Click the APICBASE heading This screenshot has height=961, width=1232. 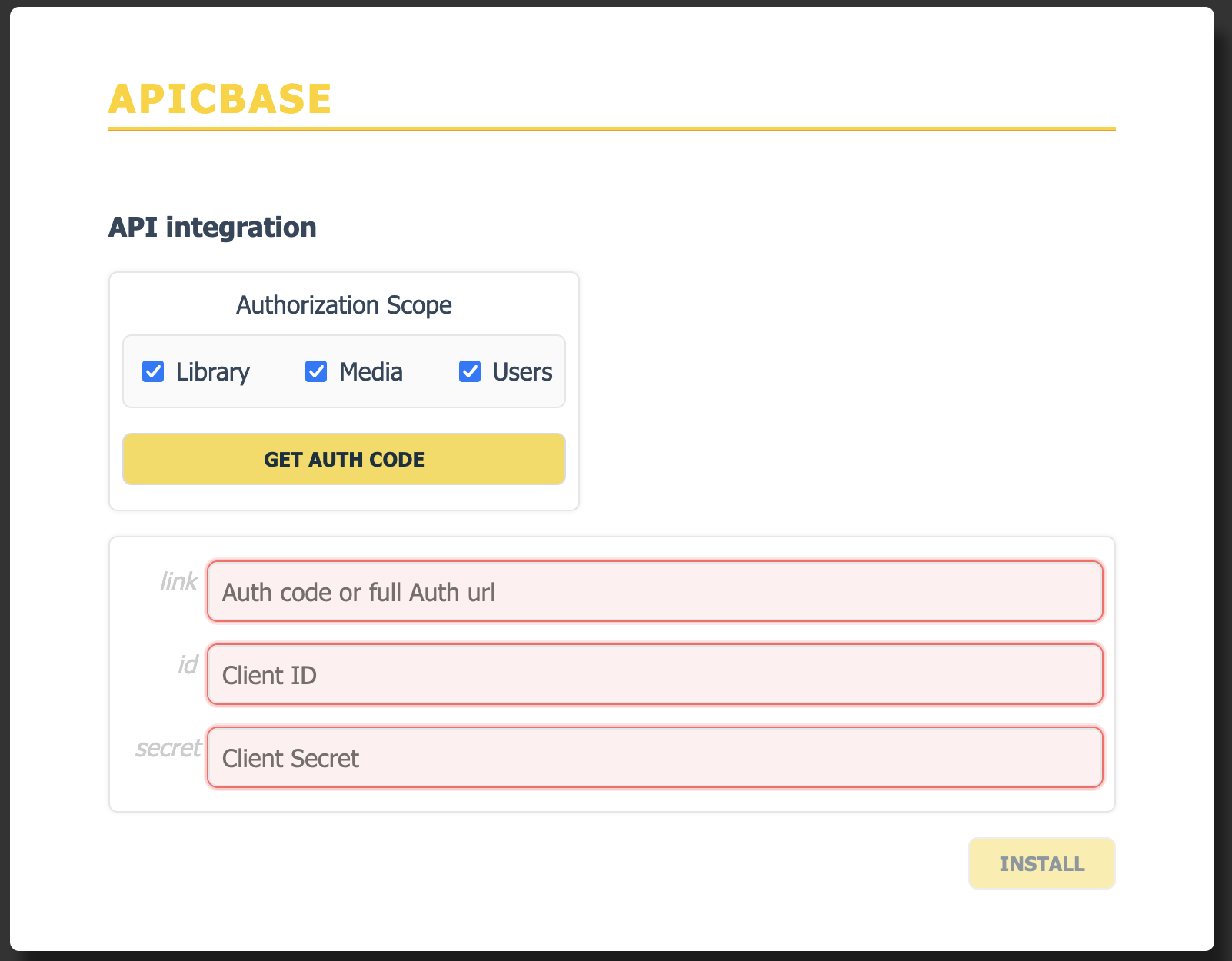click(x=220, y=99)
